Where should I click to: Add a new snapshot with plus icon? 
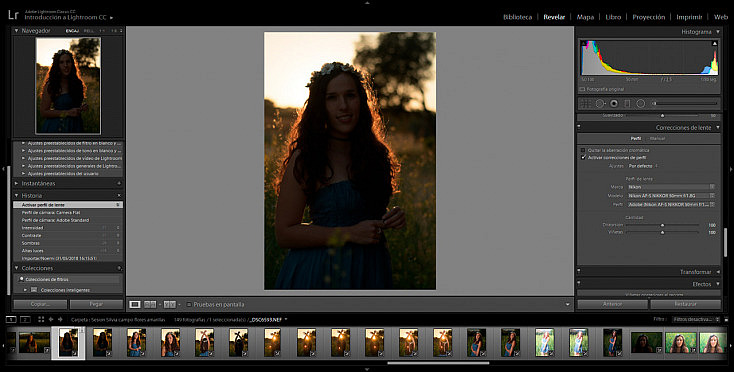(x=119, y=183)
